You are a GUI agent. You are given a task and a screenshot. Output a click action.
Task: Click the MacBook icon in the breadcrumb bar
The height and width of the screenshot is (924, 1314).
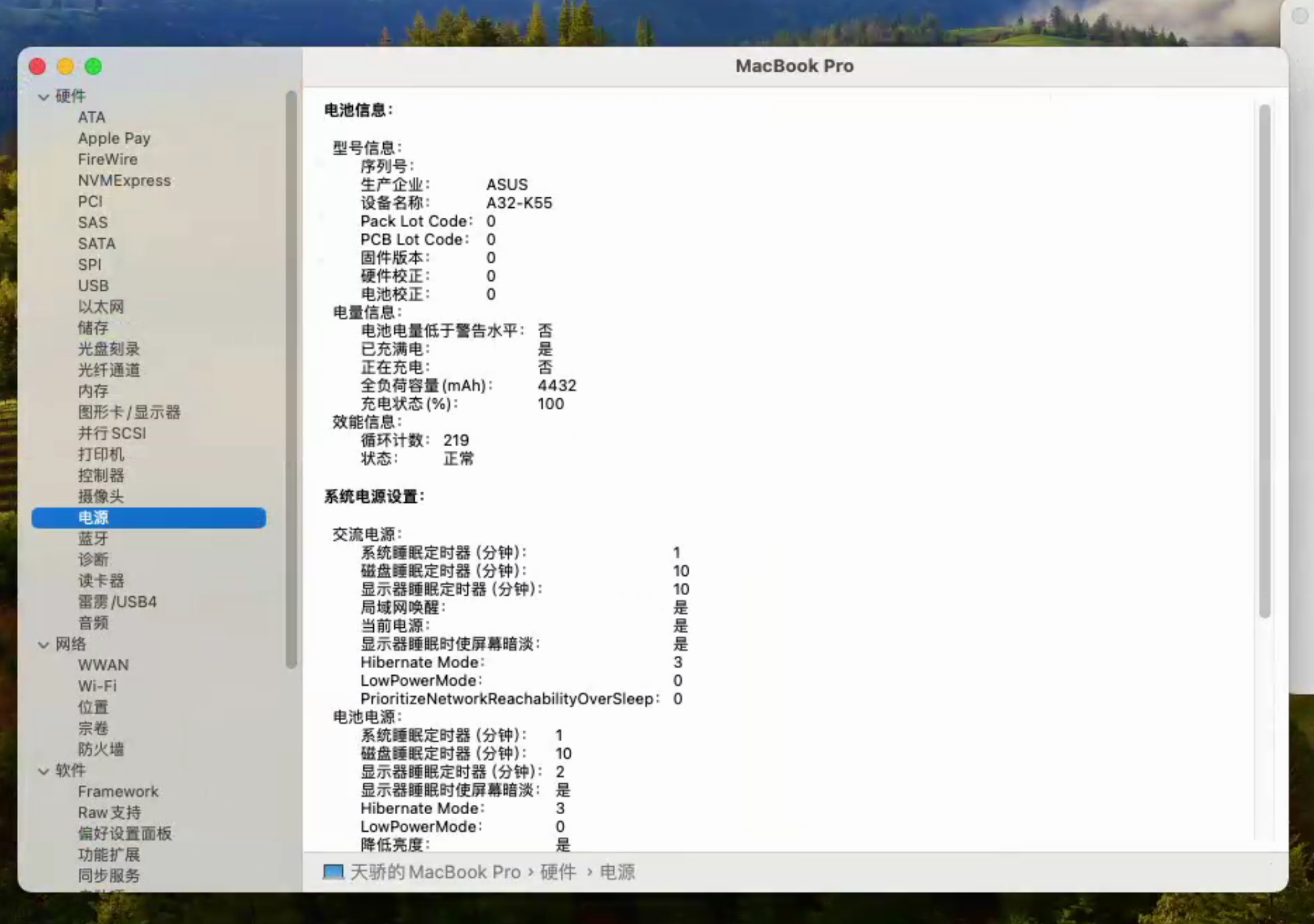[x=332, y=871]
